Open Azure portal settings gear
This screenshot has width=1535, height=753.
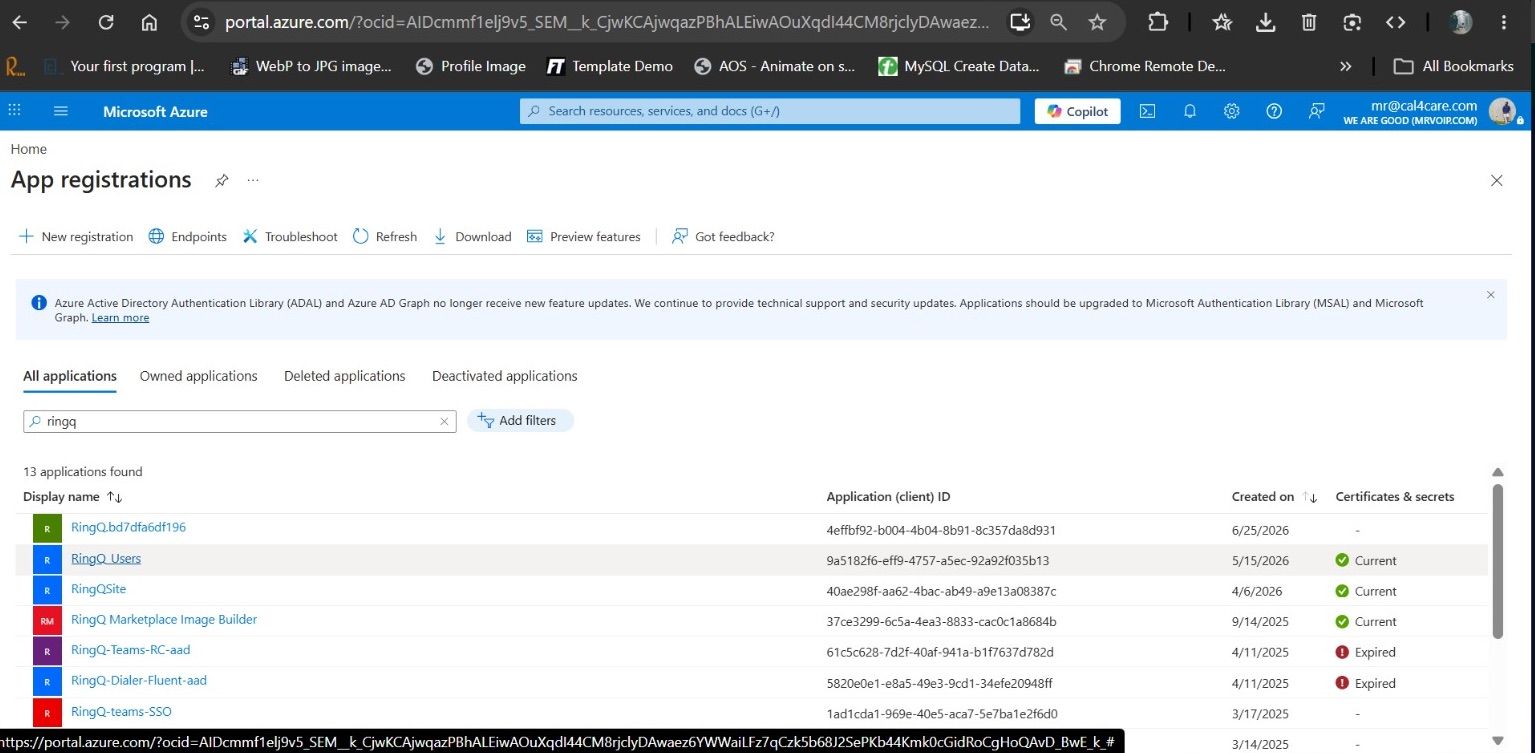(x=1232, y=111)
